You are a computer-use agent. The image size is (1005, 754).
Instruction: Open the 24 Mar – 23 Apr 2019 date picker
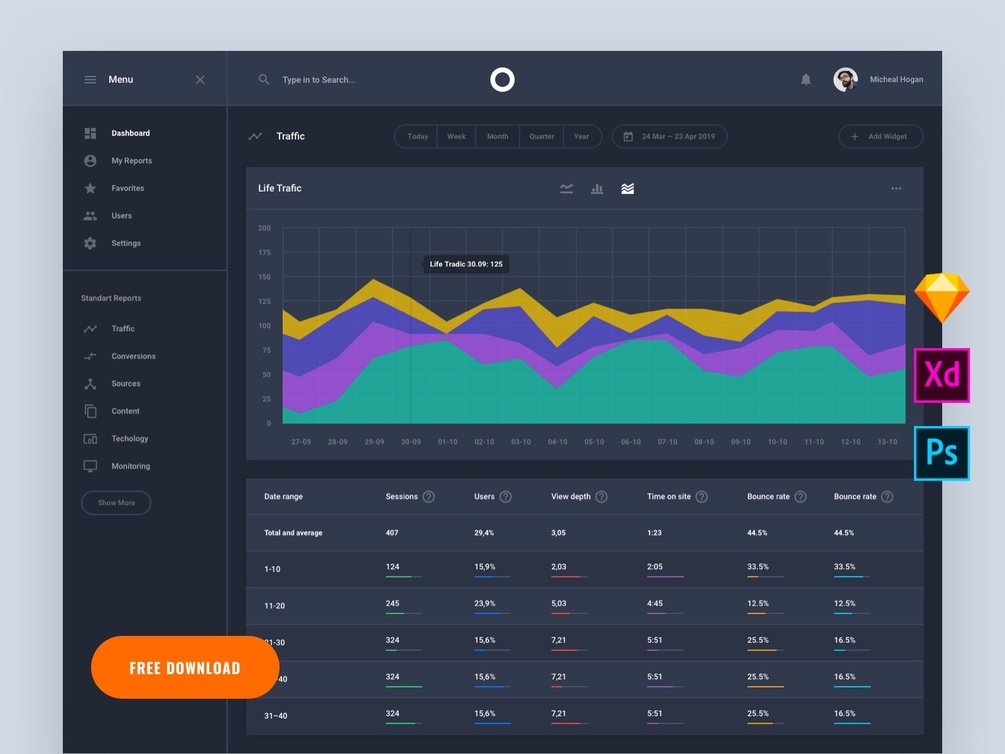[x=670, y=137]
